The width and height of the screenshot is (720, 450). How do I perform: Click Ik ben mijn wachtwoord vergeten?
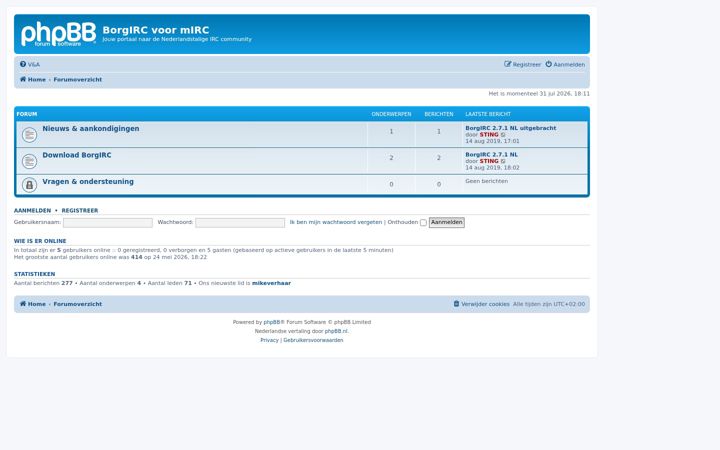[x=336, y=222]
